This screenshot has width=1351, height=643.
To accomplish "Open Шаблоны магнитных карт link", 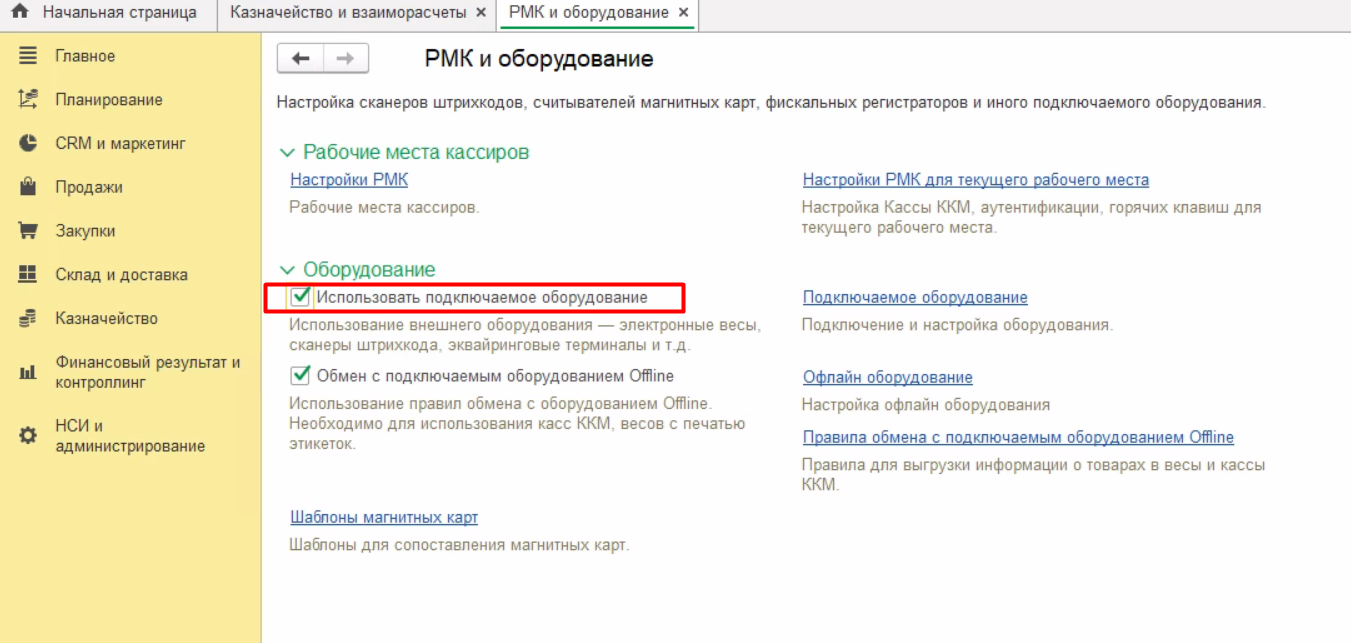I will [x=384, y=517].
